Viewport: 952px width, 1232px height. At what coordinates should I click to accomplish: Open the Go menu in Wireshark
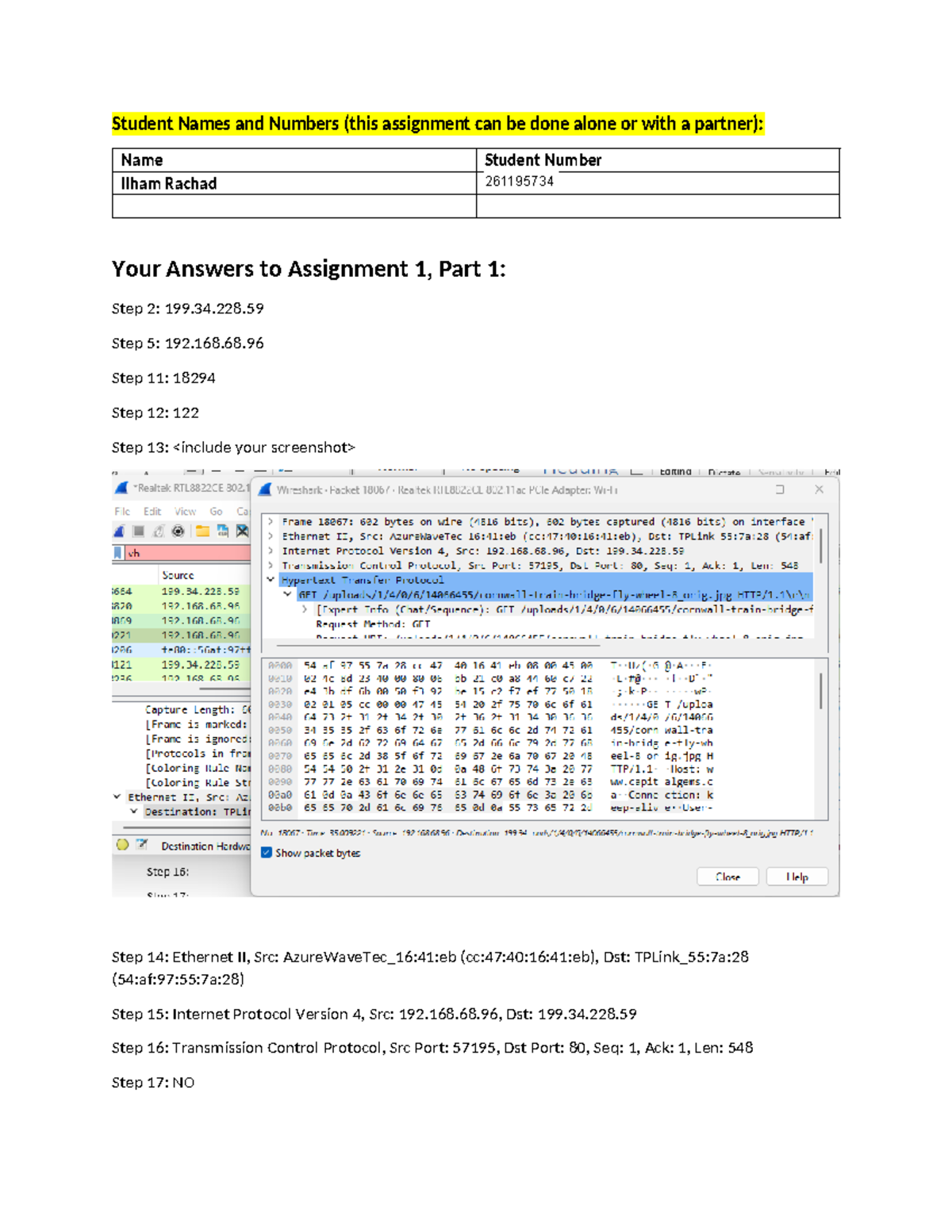[x=216, y=512]
